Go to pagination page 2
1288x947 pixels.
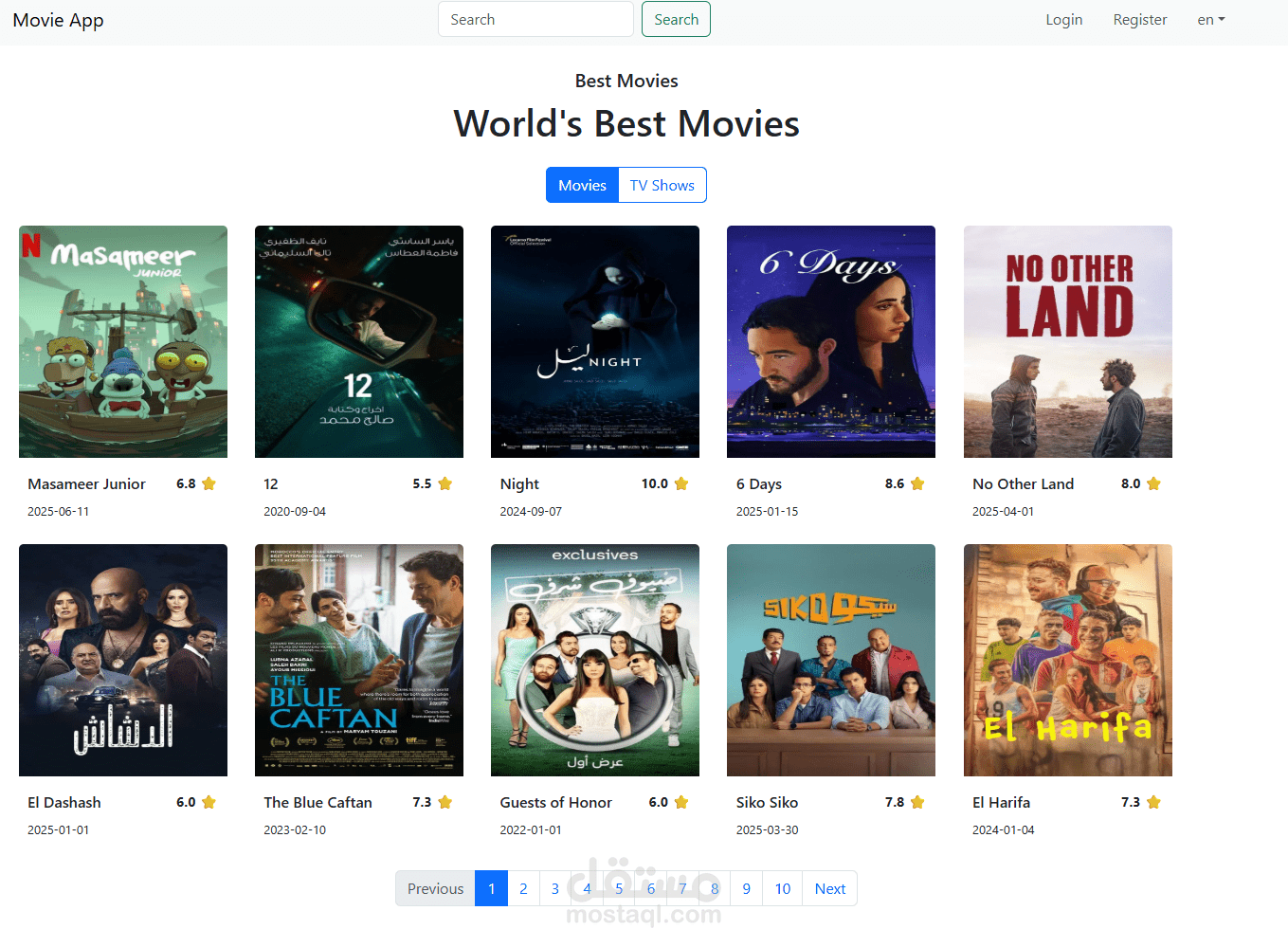tap(523, 888)
